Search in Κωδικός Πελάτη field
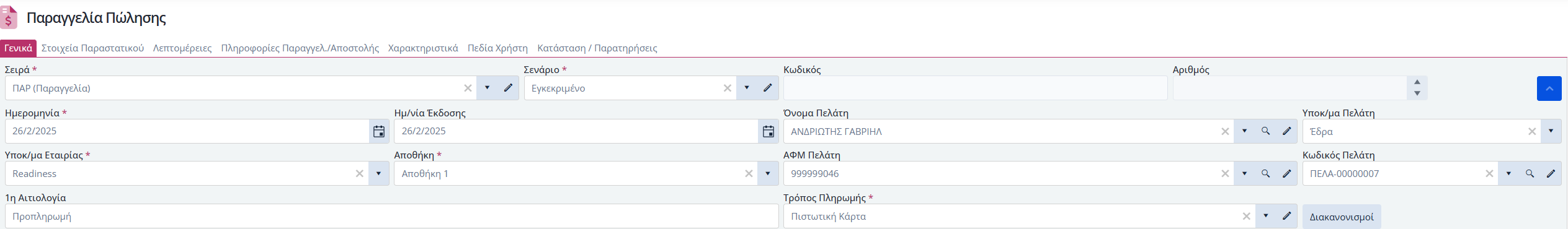Image resolution: width=1568 pixels, height=229 pixels. tap(1530, 173)
